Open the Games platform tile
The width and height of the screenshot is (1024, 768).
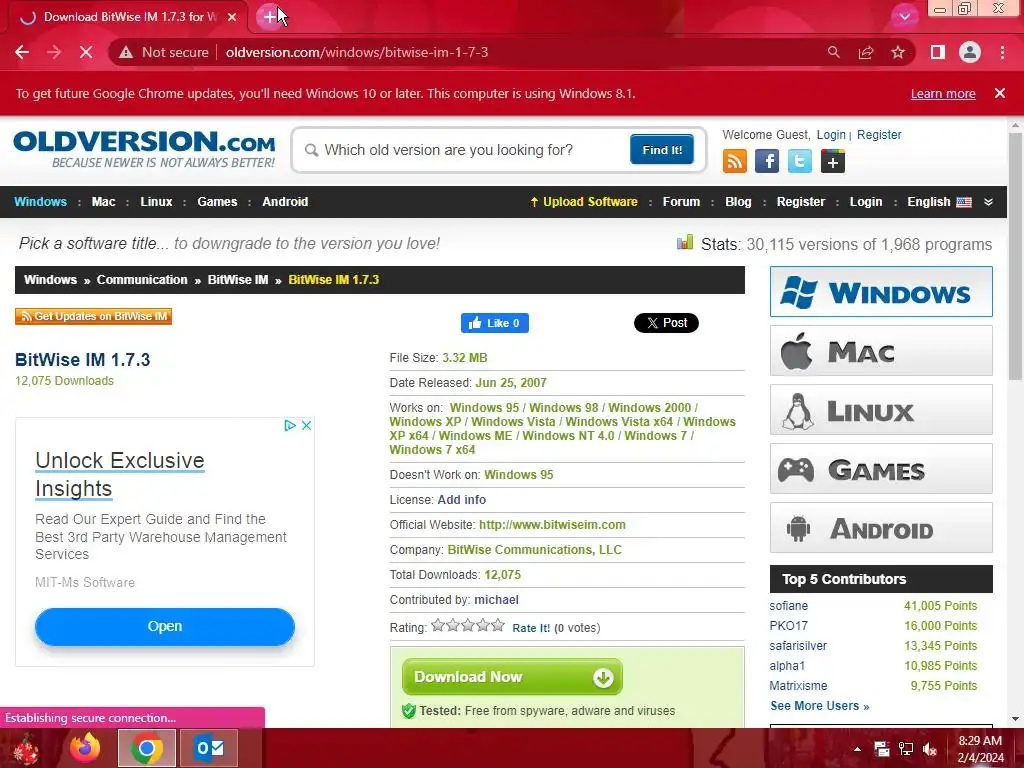coord(881,469)
